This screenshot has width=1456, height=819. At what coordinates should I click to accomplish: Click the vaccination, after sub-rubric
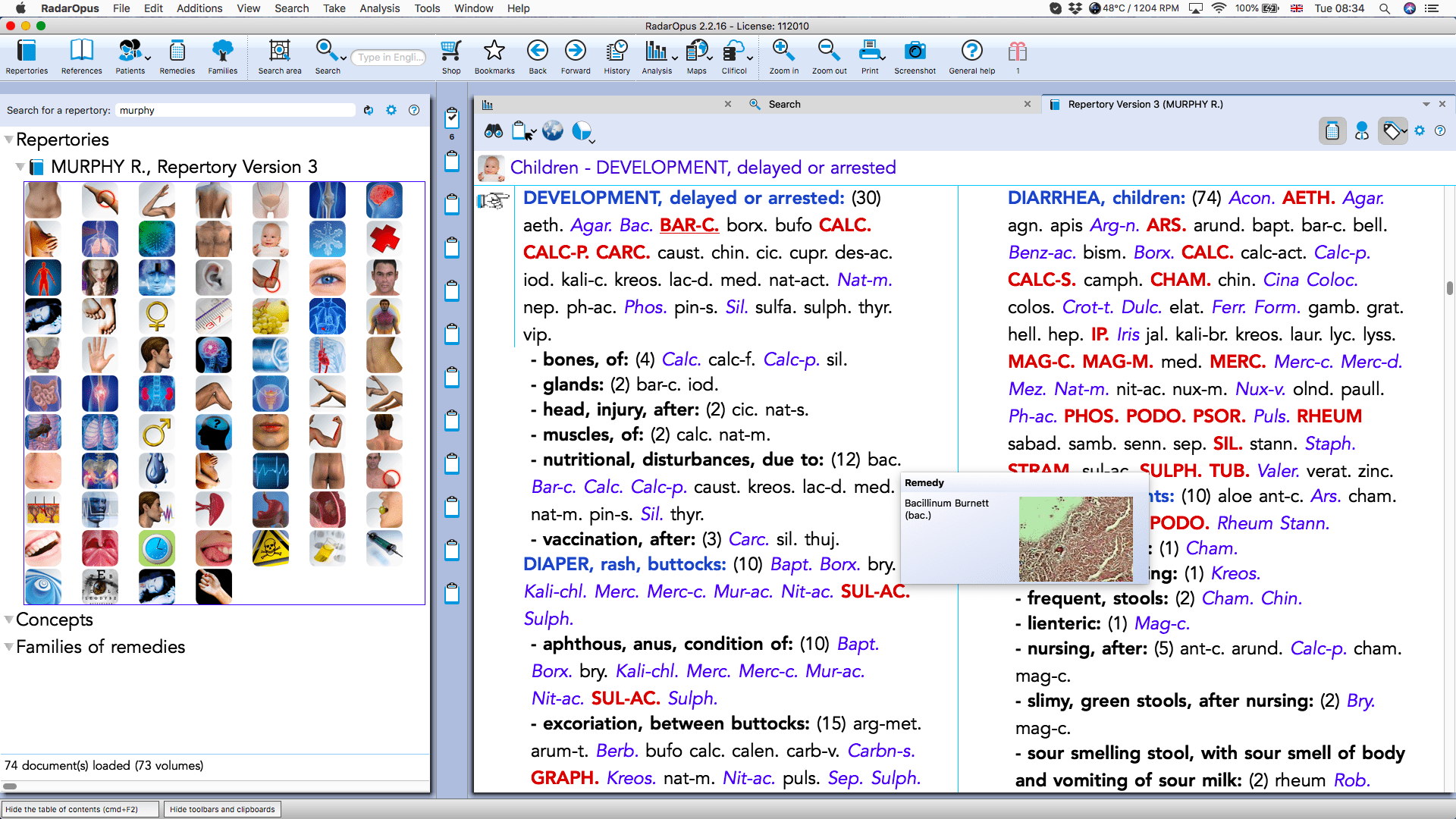click(619, 539)
